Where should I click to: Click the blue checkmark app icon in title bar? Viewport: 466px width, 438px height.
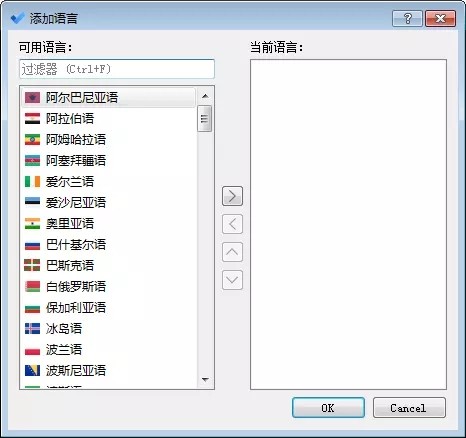coord(17,18)
